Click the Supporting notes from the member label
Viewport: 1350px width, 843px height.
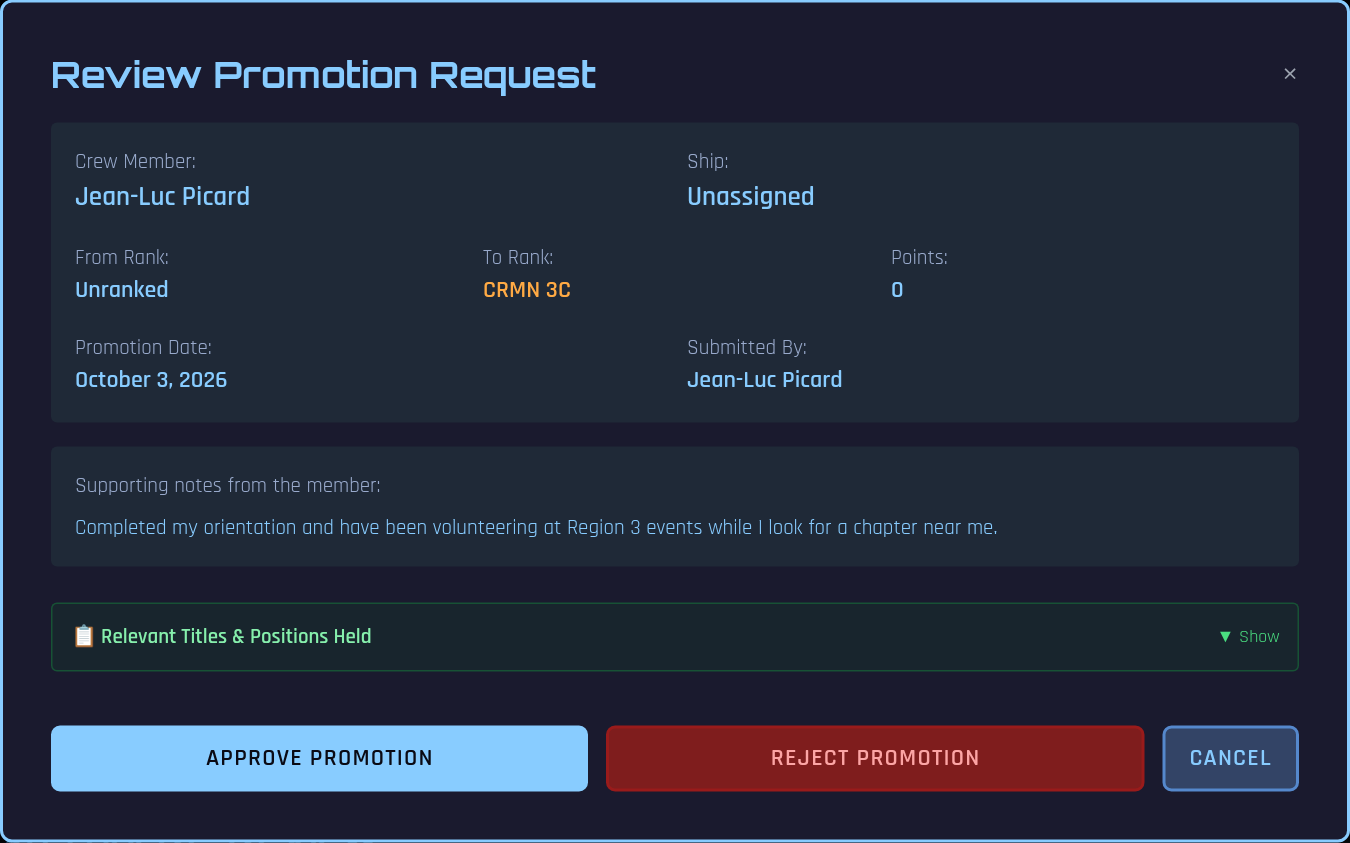coord(228,486)
